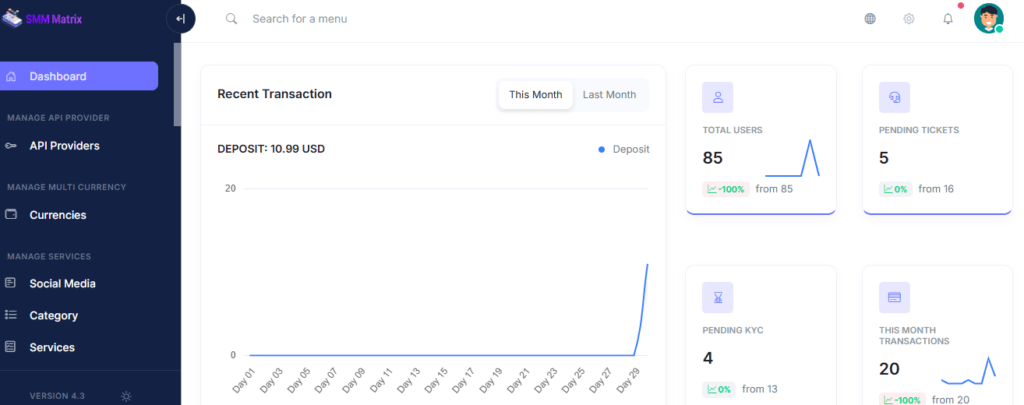The width and height of the screenshot is (1024, 405).
Task: Collapse the sidebar with arrow button
Action: (x=180, y=19)
